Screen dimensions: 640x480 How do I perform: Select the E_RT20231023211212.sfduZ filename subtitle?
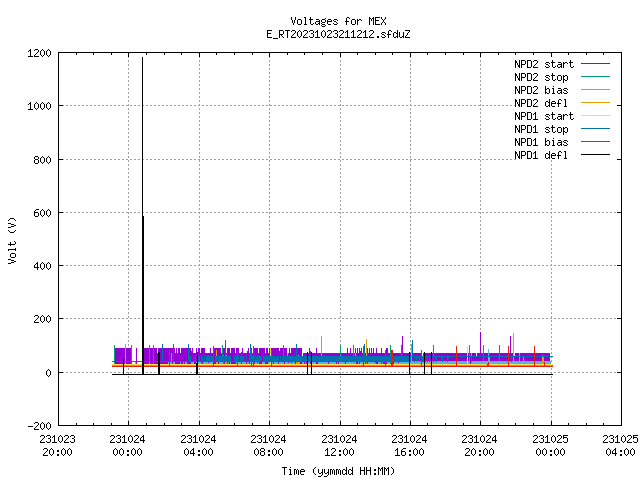coord(338,34)
